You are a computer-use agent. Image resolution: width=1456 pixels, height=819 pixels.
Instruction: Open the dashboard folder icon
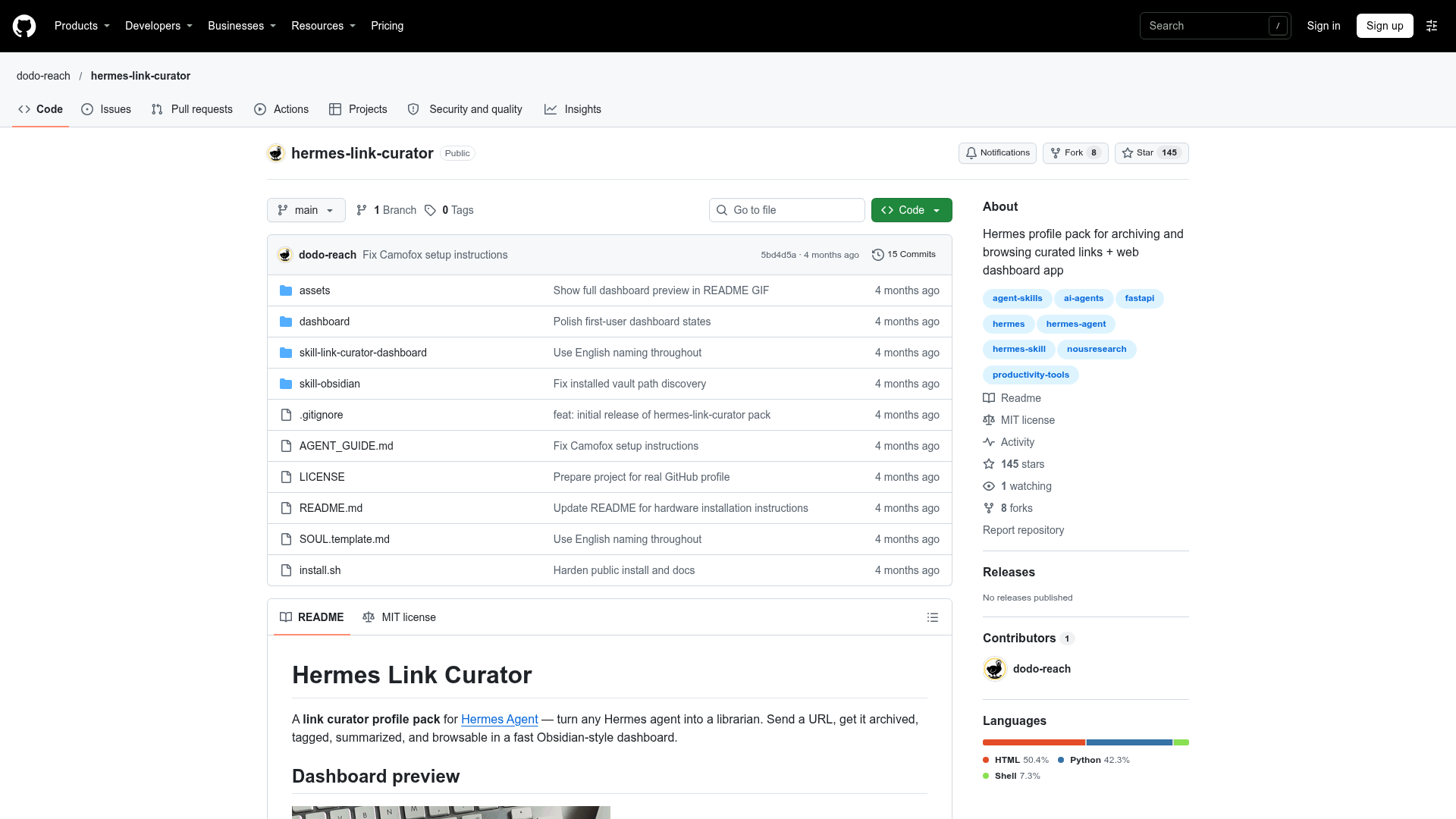click(286, 322)
